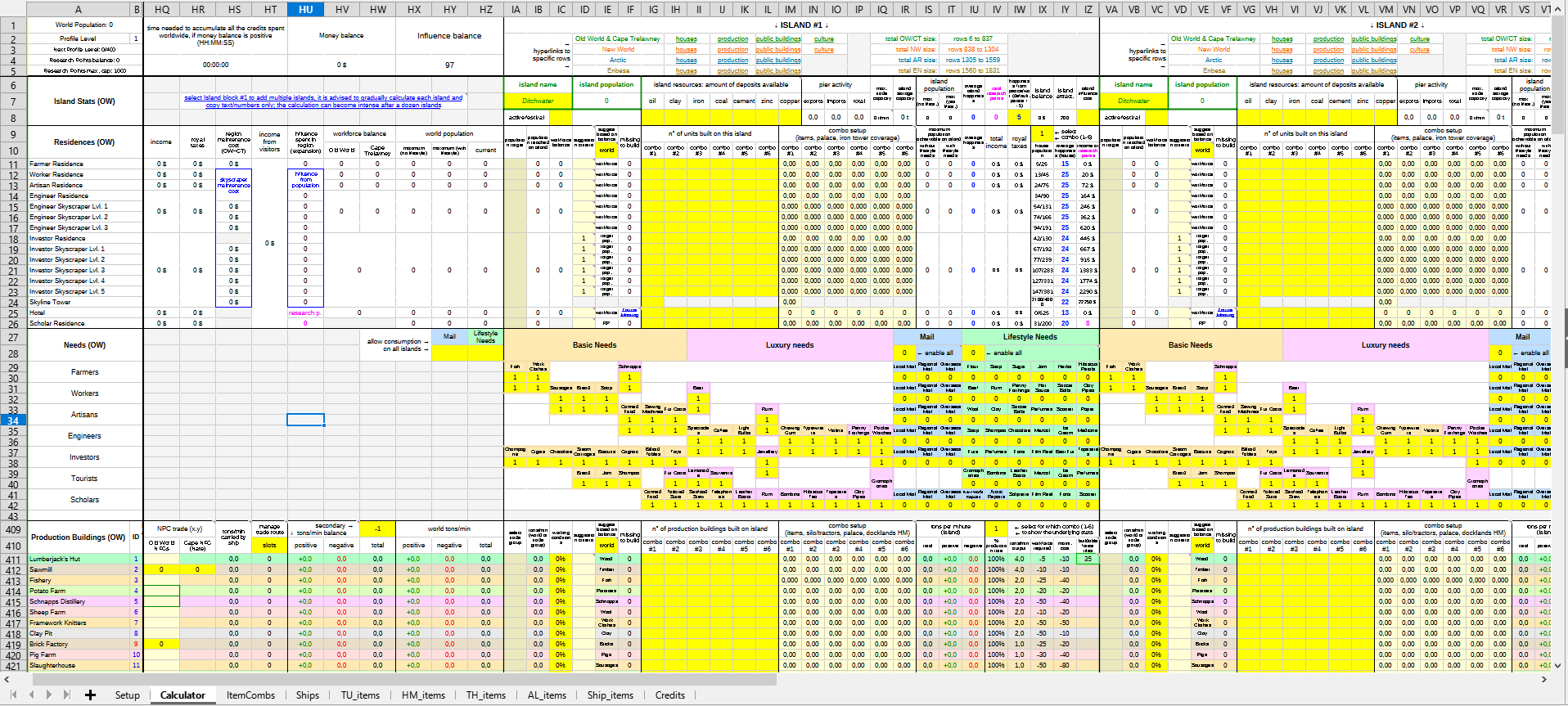Click the add new sheet plus icon
Viewport: 1568px width, 706px height.
(90, 695)
